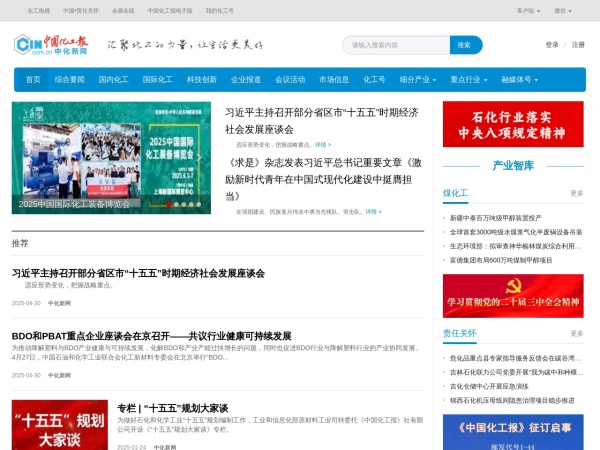This screenshot has width=600, height=450.
Task: Open 吉林石化联力公司党委开展 news item
Action: 516,372
